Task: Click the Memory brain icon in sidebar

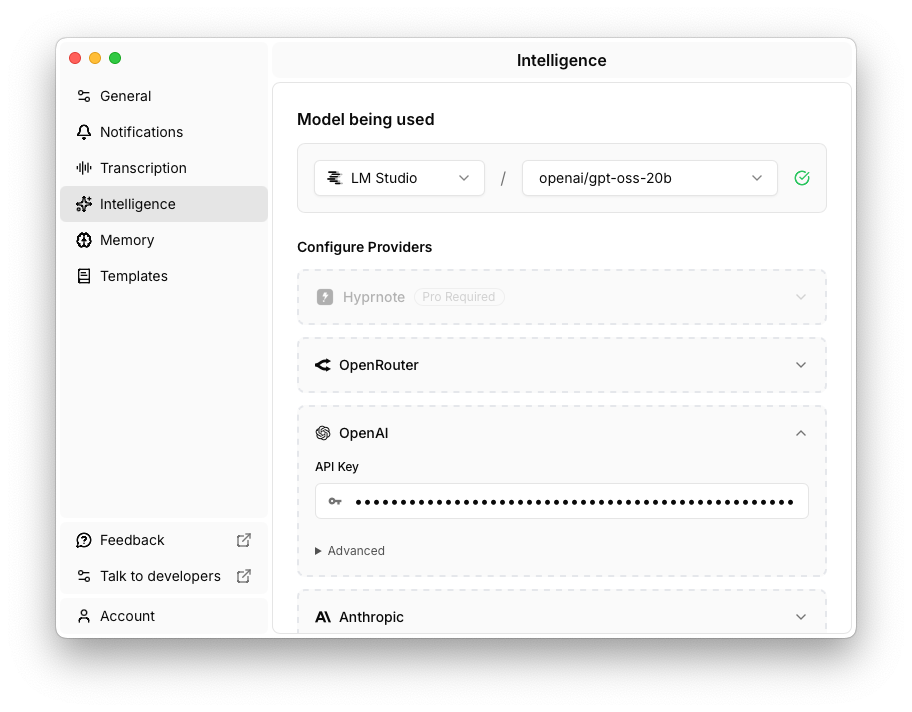Action: (84, 240)
